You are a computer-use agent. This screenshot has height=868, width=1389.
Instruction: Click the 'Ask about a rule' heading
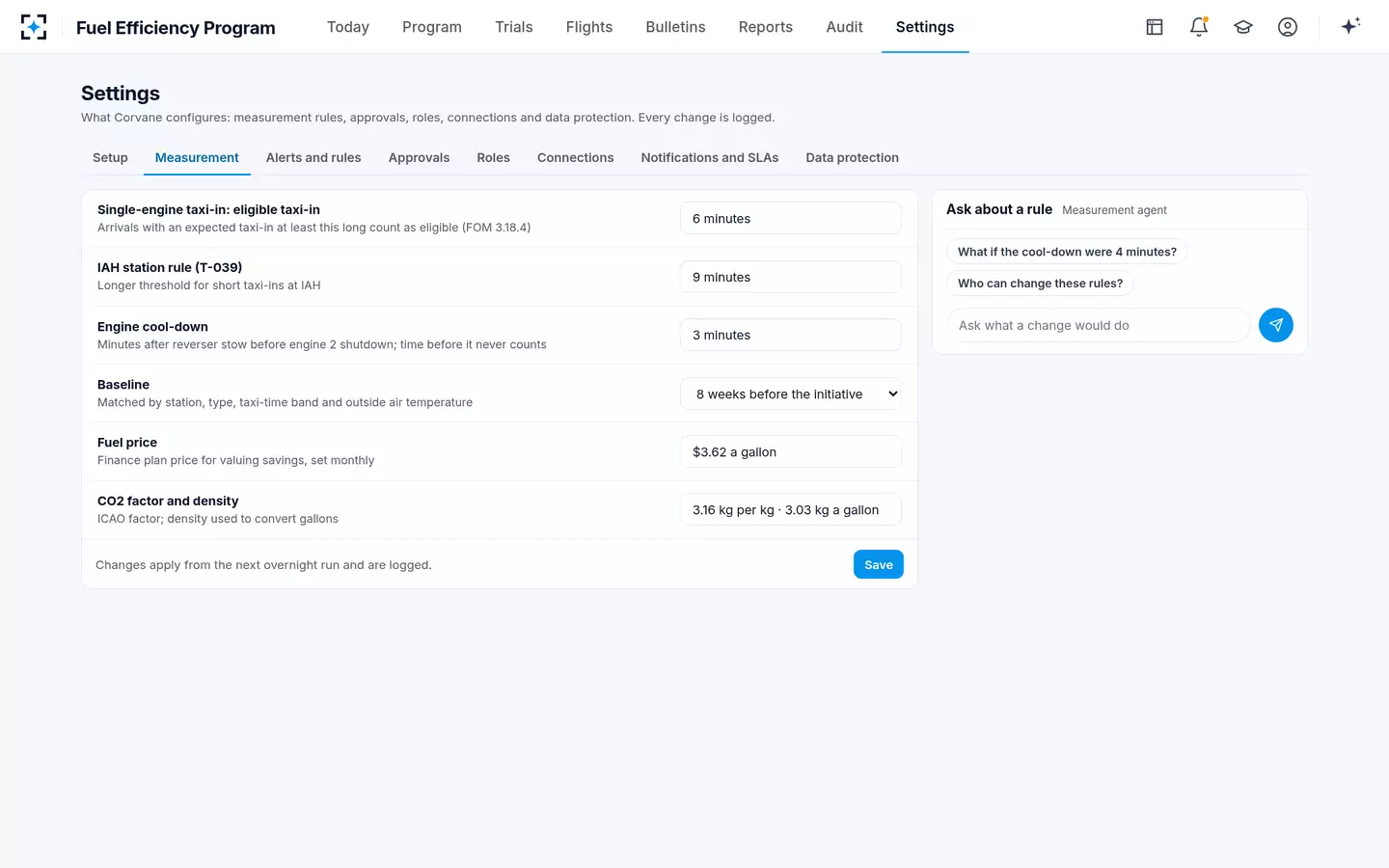click(999, 209)
